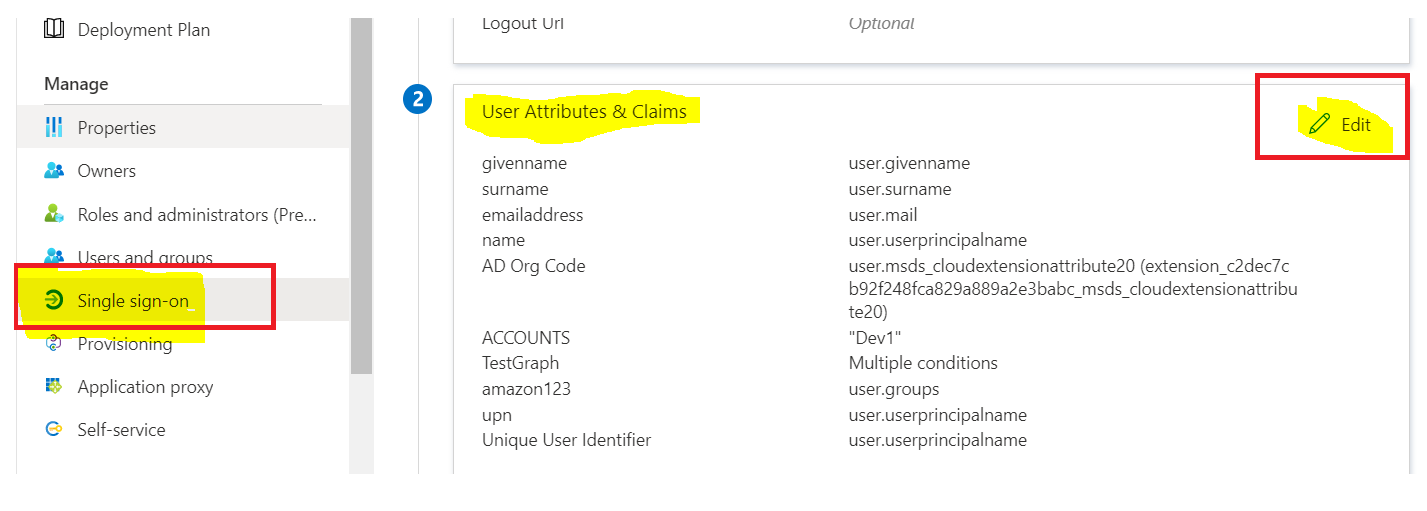Click the TestGraph claim name

pos(520,363)
